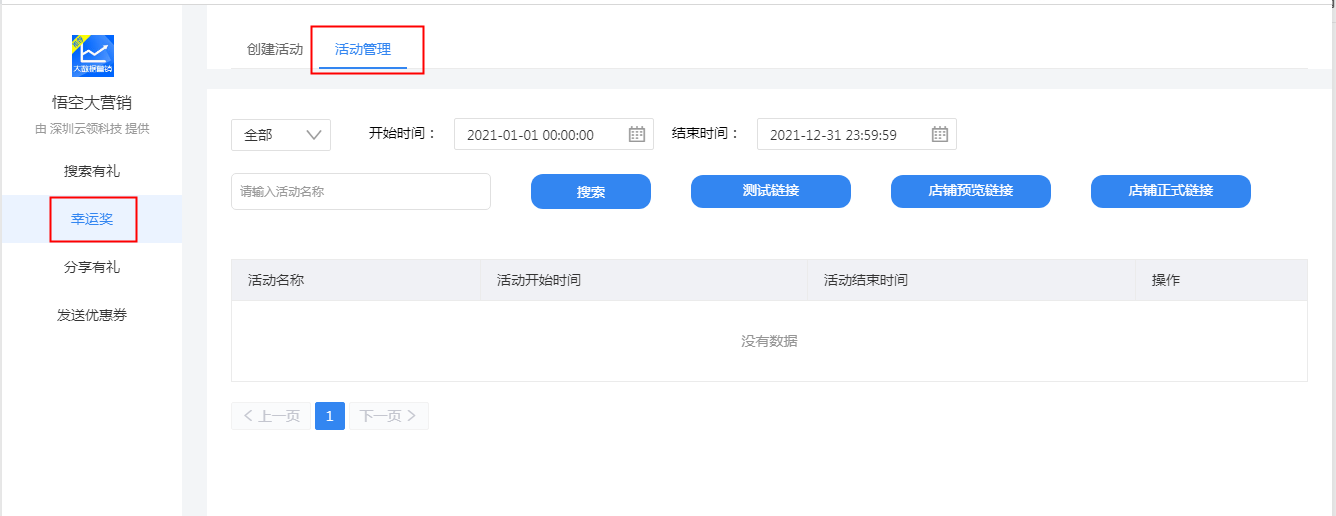The height and width of the screenshot is (516, 1336).
Task: Click the 悟空大营销 title text
Action: 92,102
